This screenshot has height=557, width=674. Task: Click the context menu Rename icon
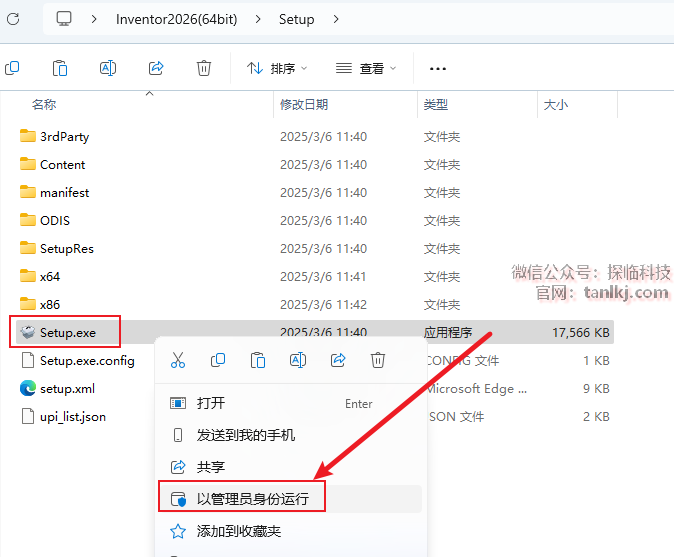tap(298, 360)
